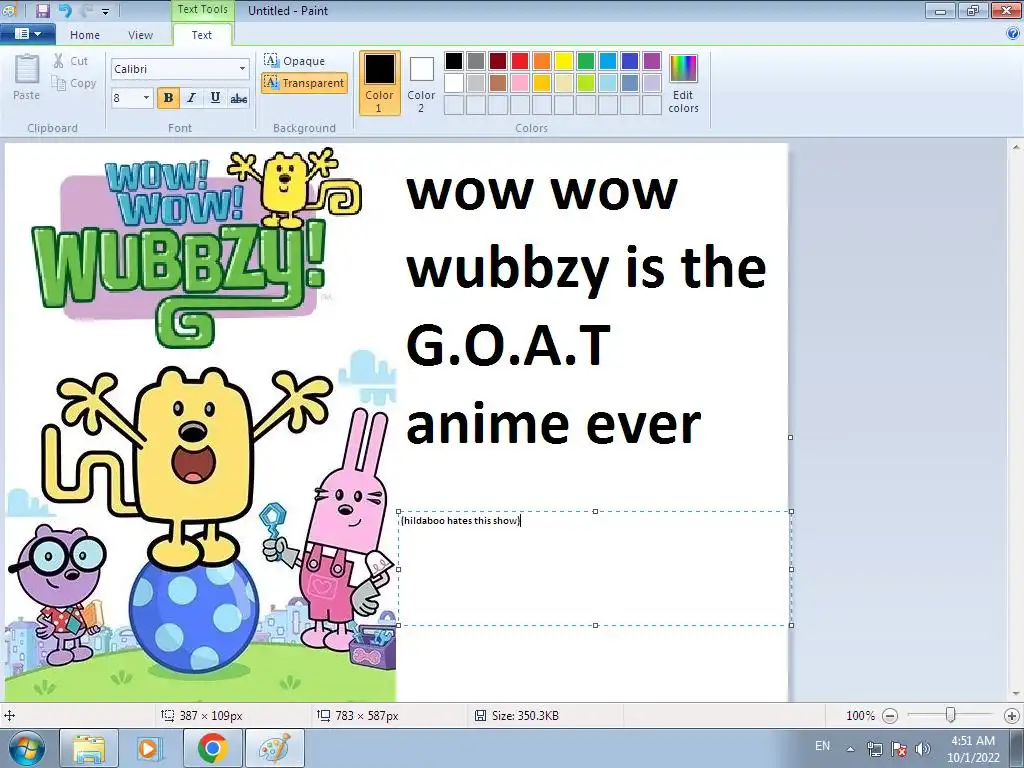Click the vertical scrollbar up arrow
1024x768 pixels.
pyautogui.click(x=1016, y=148)
